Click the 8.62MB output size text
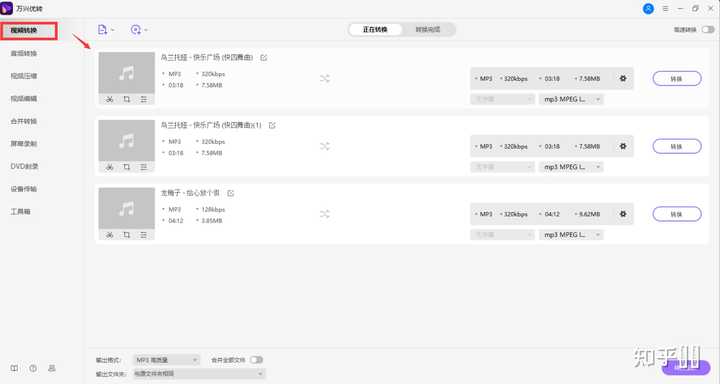 [x=589, y=214]
